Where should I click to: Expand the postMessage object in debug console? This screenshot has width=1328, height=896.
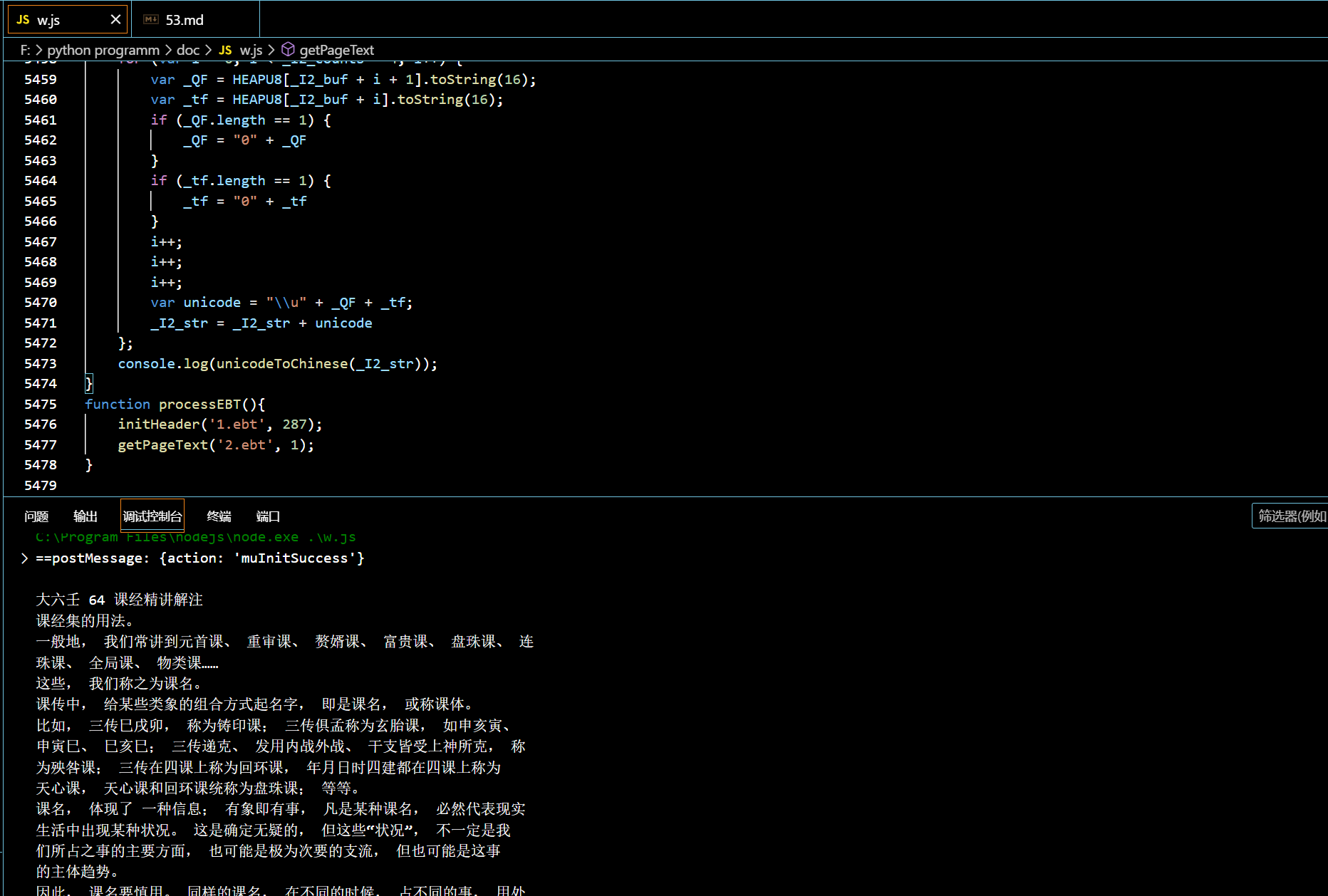(x=25, y=558)
